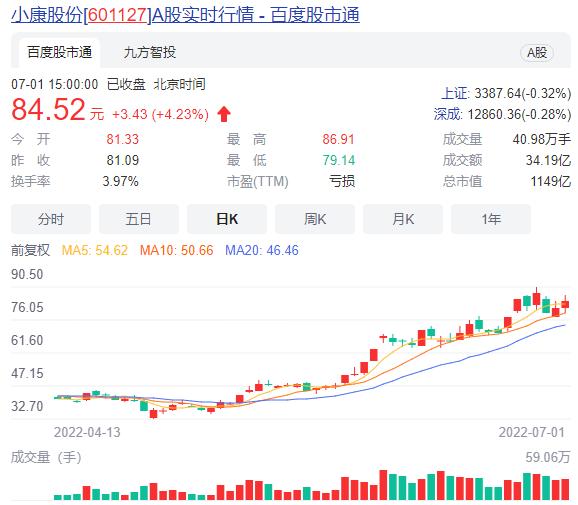
Task: Click the 最高 value 86.91
Action: pos(338,139)
